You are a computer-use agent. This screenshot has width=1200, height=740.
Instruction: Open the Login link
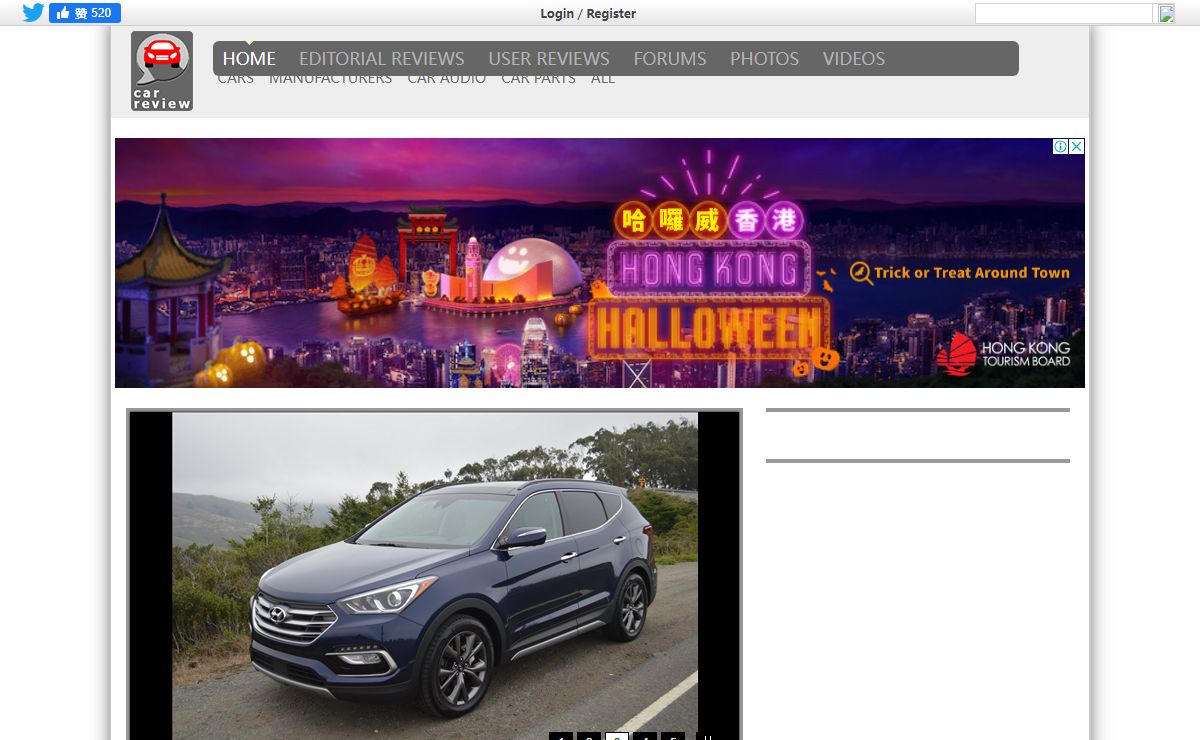tap(557, 13)
